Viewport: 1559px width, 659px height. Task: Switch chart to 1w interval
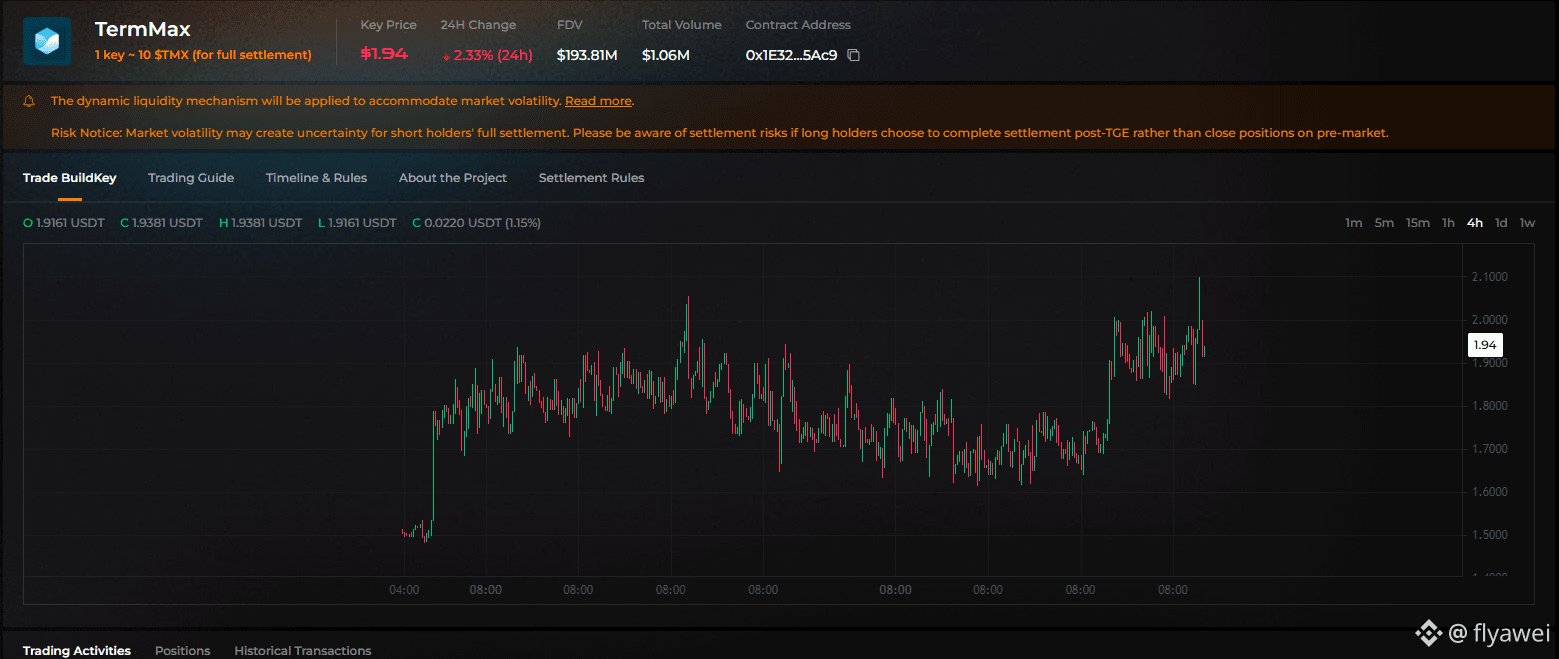1527,223
